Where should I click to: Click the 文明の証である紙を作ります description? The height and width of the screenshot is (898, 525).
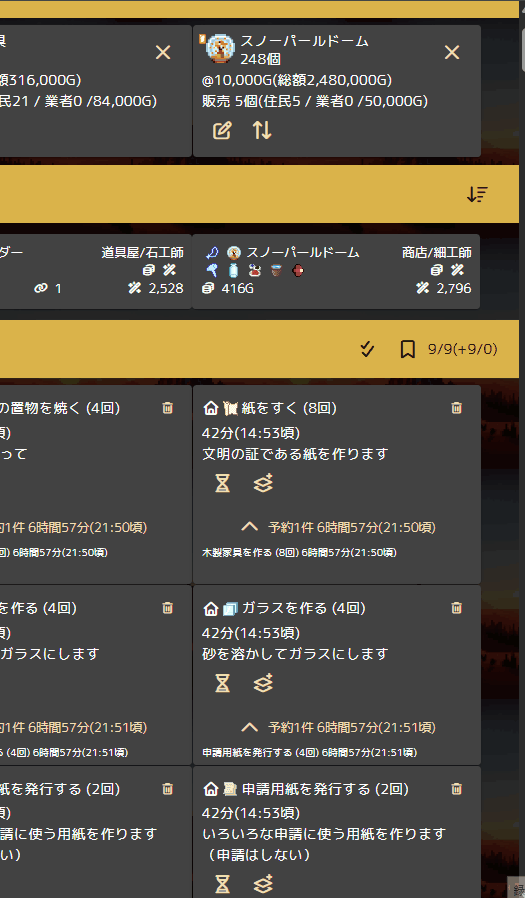pyautogui.click(x=295, y=454)
